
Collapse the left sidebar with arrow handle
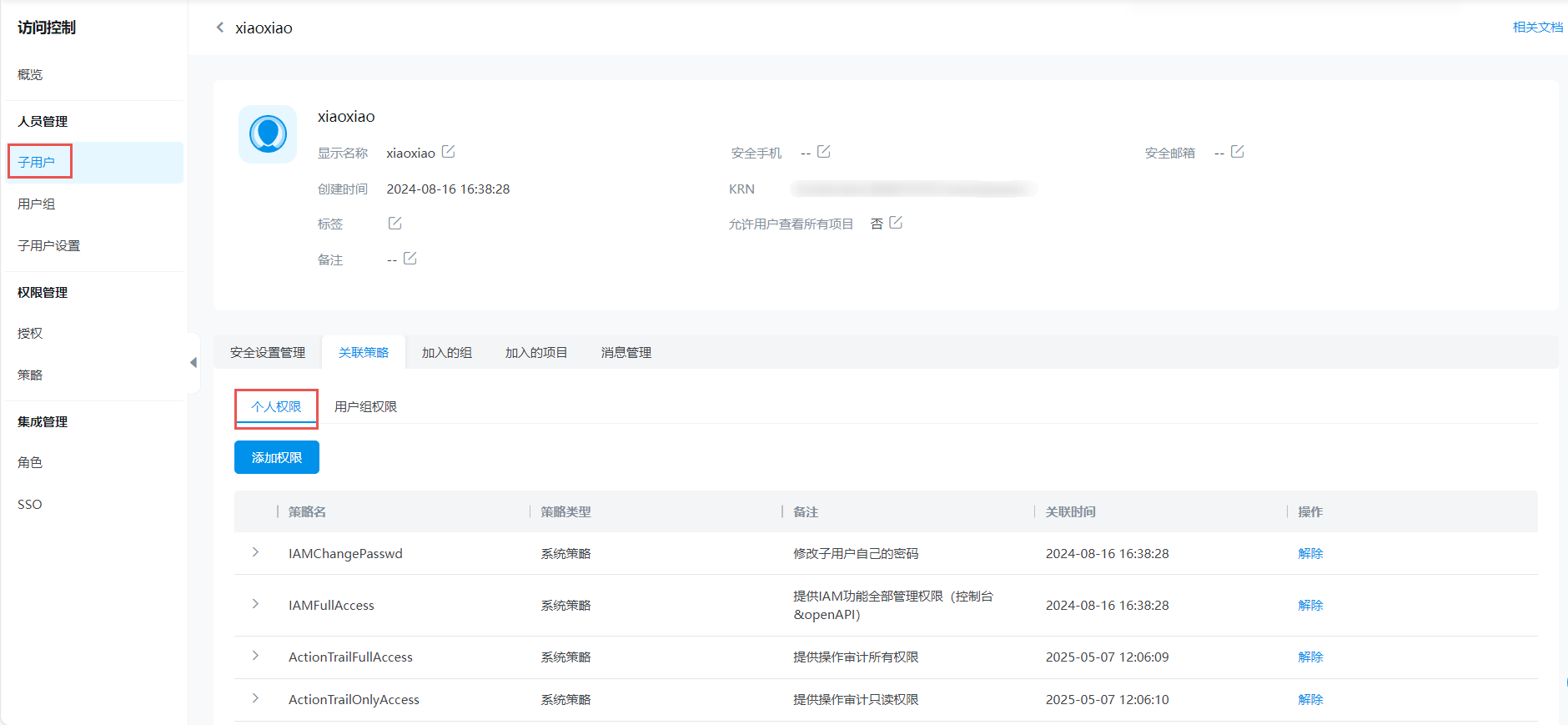[x=193, y=363]
